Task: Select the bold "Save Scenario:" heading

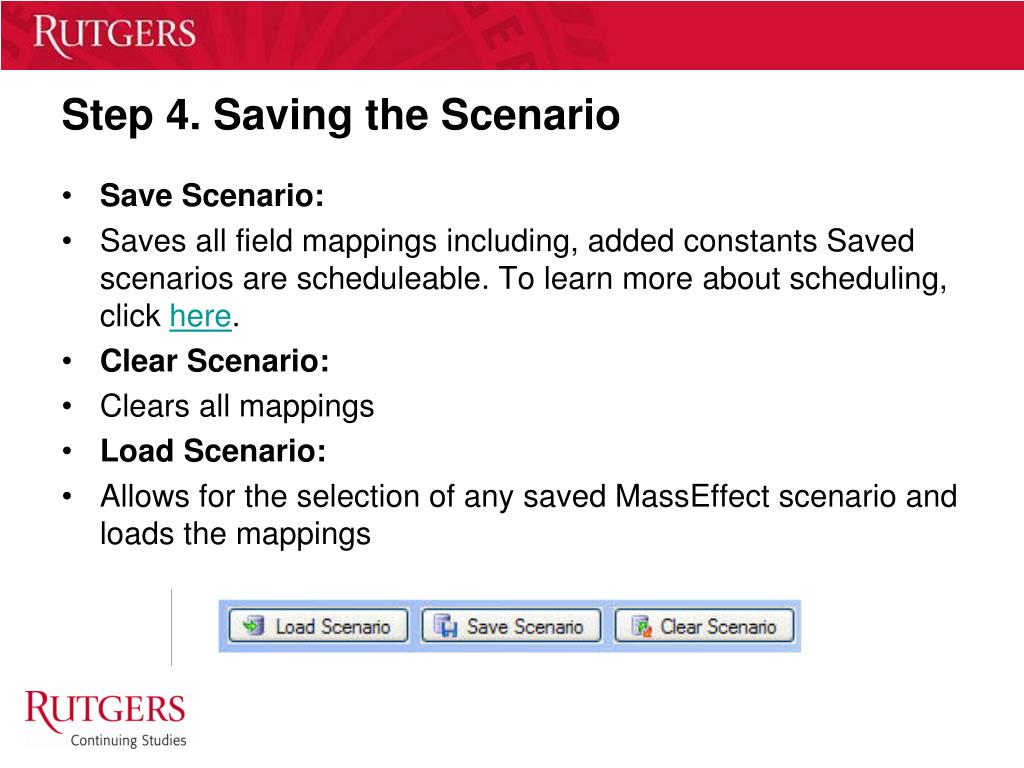Action: pyautogui.click(x=212, y=195)
